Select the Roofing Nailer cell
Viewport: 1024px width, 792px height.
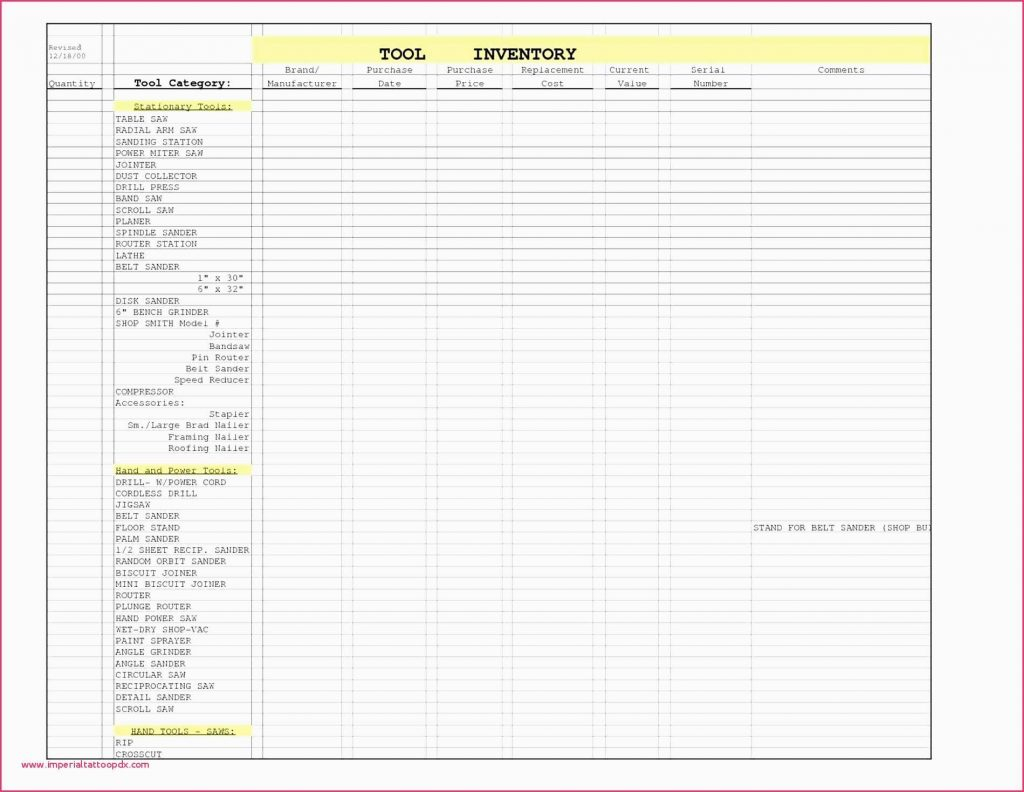pyautogui.click(x=209, y=448)
